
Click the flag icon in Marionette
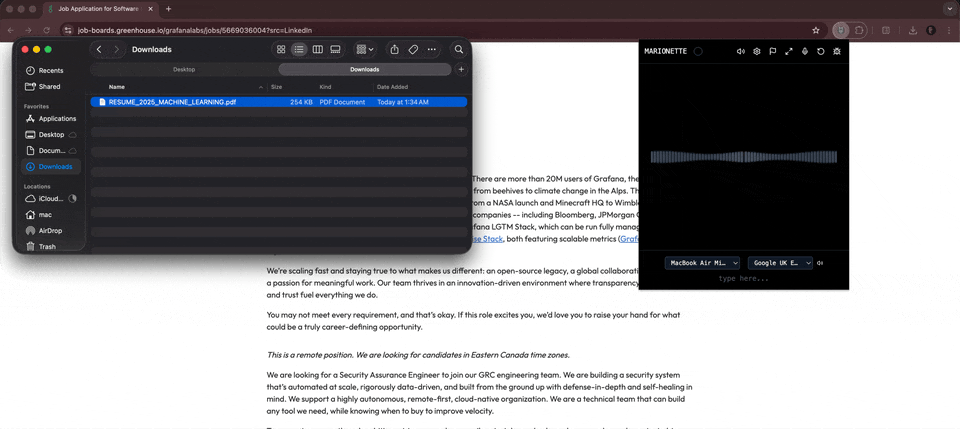773,51
